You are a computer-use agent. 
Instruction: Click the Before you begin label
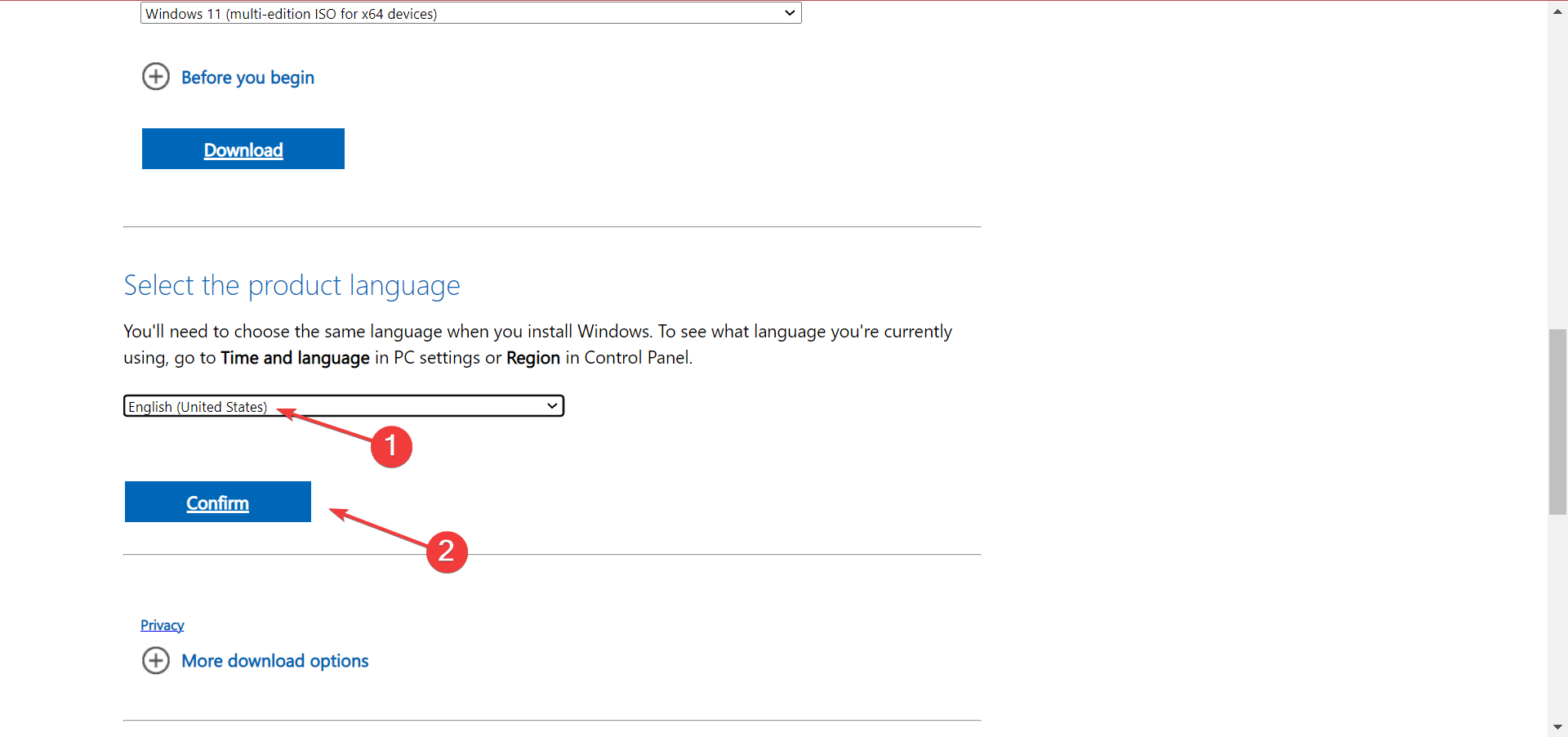pos(247,78)
